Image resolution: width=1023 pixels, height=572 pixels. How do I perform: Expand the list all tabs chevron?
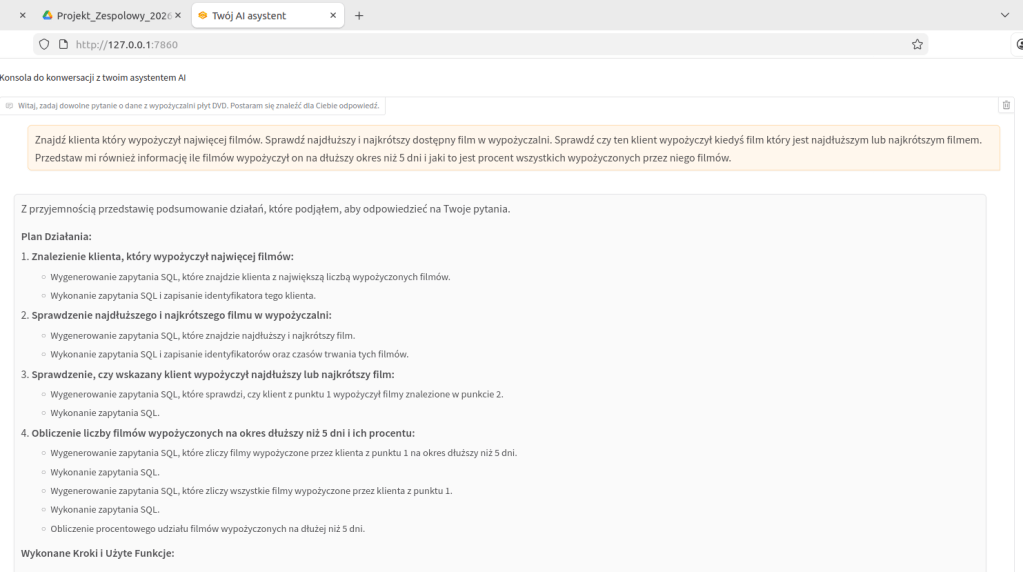click(1005, 16)
